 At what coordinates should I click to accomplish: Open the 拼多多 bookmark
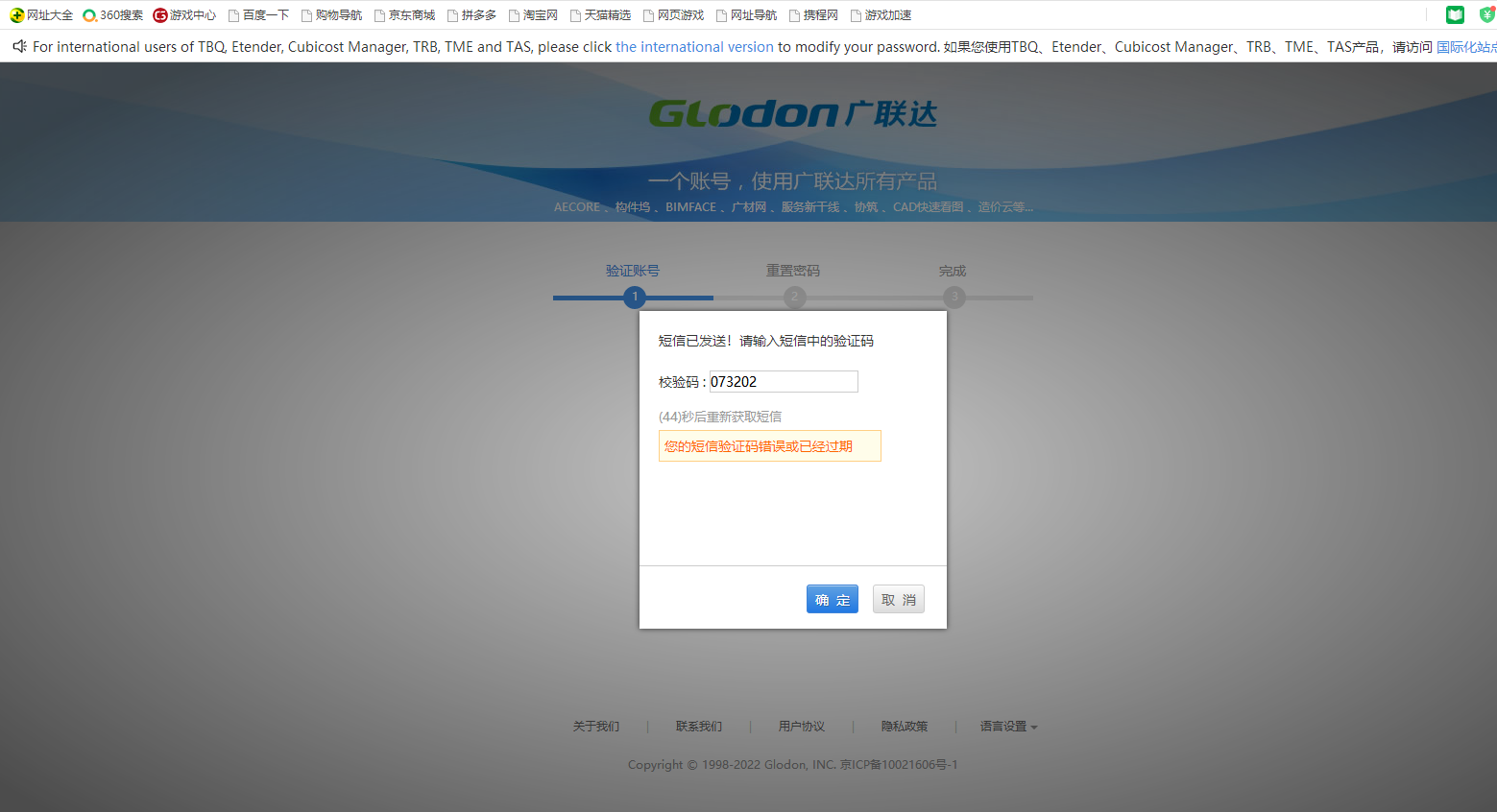point(471,15)
